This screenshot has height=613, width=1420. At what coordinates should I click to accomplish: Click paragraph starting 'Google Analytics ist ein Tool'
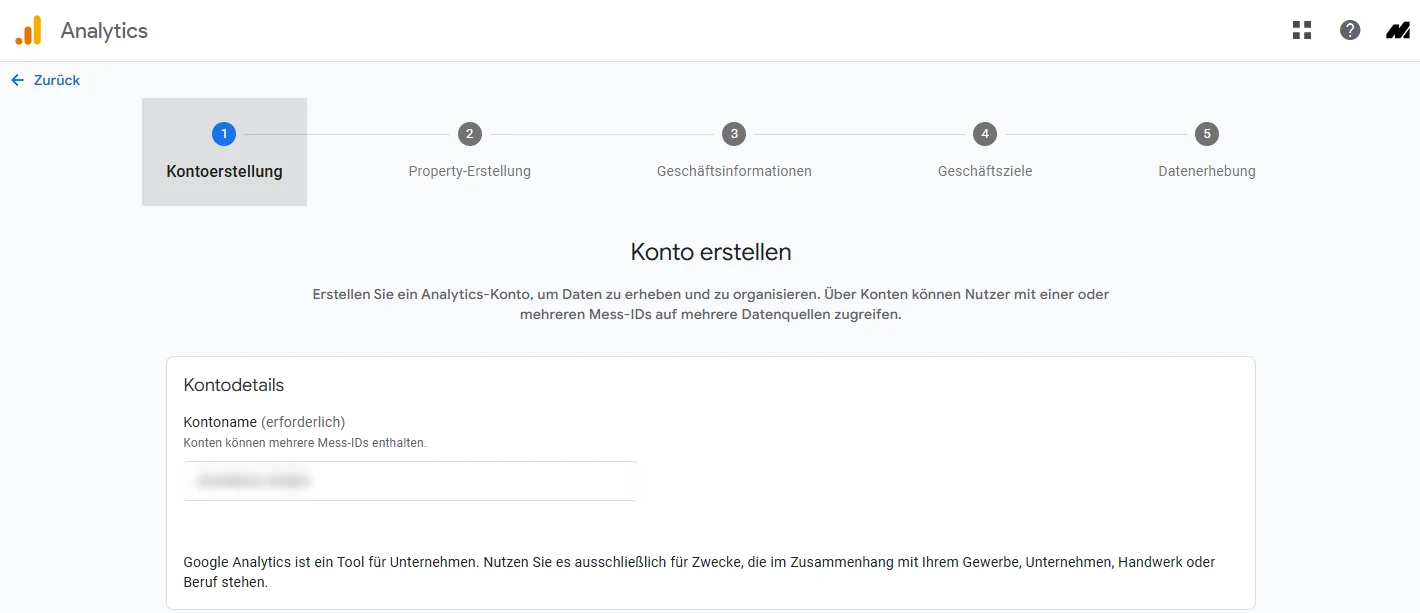click(700, 572)
